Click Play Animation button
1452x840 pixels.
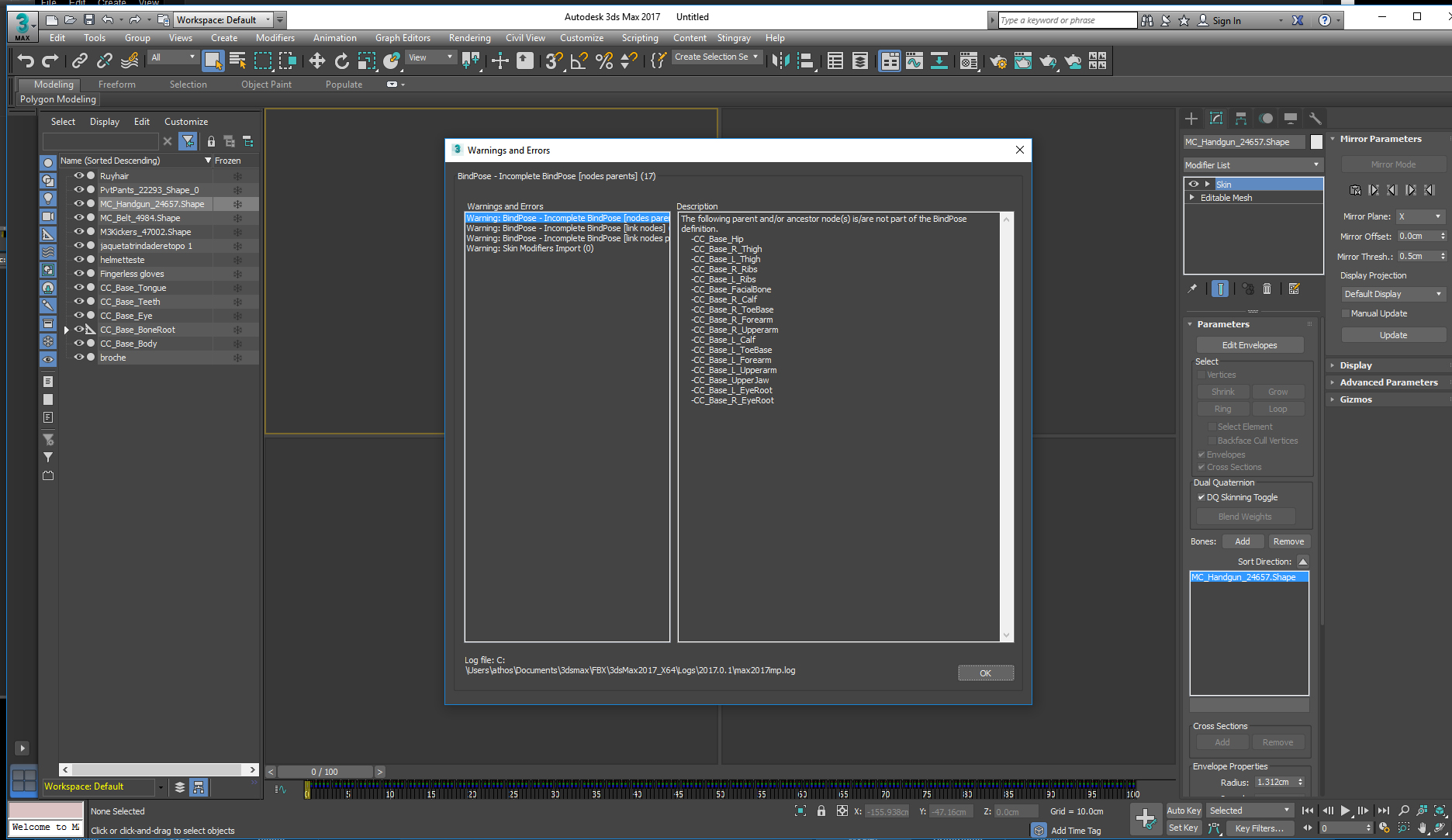click(1346, 811)
